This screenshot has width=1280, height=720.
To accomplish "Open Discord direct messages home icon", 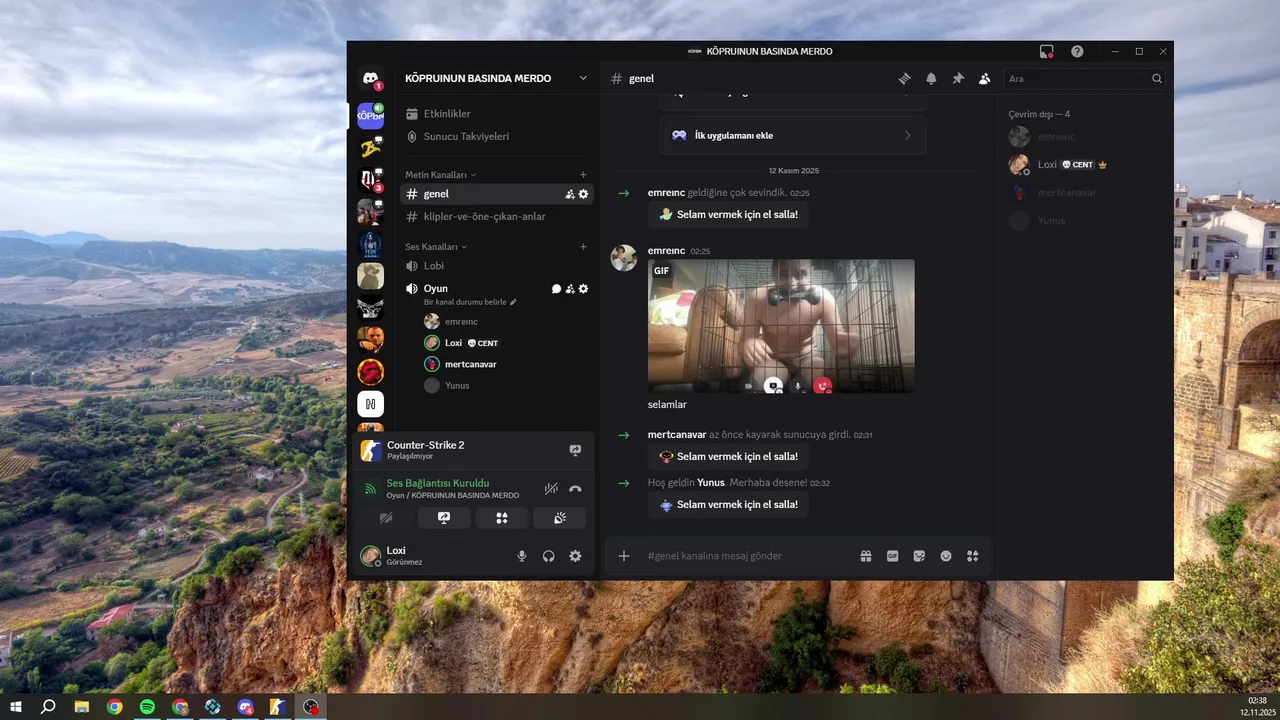I will [370, 79].
